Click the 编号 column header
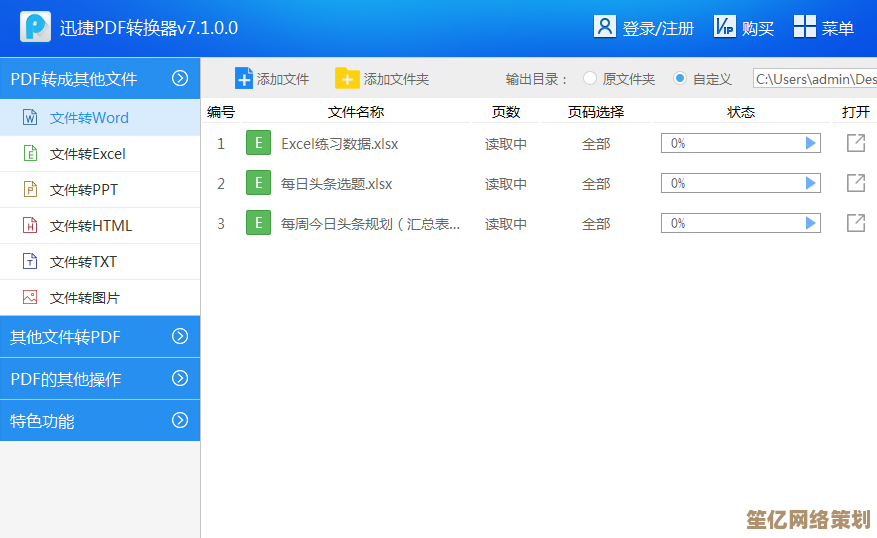The image size is (877, 538). (x=221, y=112)
